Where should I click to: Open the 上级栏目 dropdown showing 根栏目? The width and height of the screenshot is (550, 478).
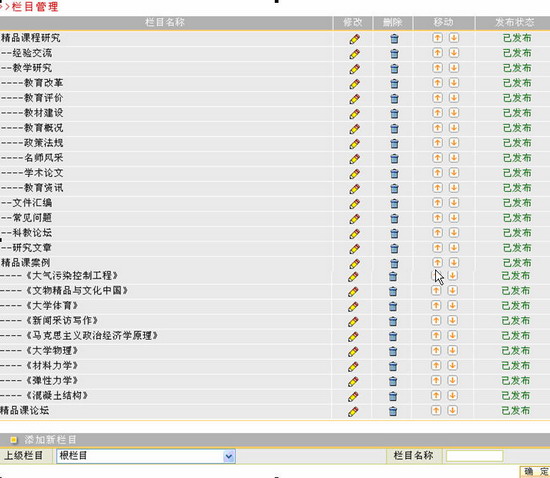point(146,456)
